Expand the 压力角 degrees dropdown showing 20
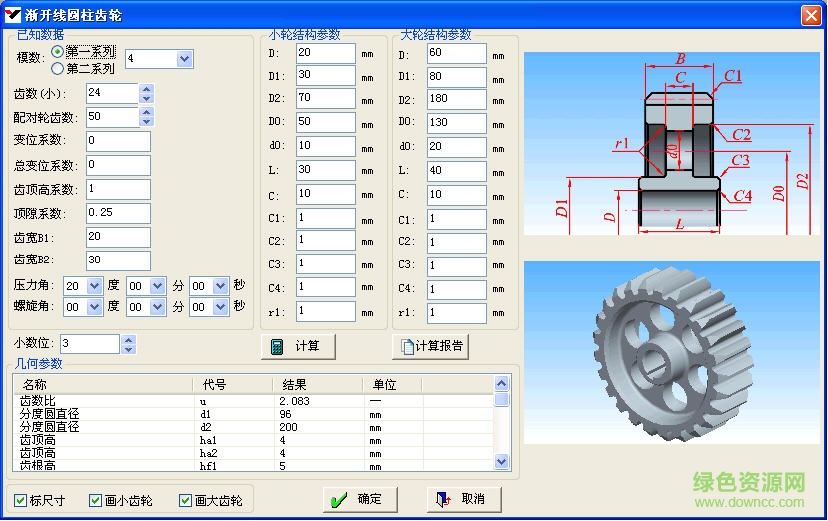The width and height of the screenshot is (828, 521). click(x=95, y=285)
